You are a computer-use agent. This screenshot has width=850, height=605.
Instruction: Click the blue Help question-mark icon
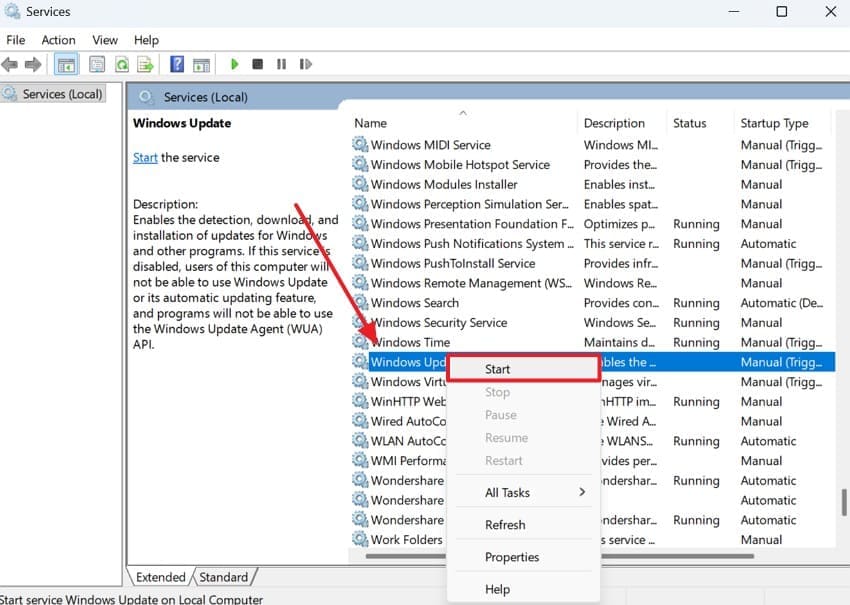(x=177, y=65)
